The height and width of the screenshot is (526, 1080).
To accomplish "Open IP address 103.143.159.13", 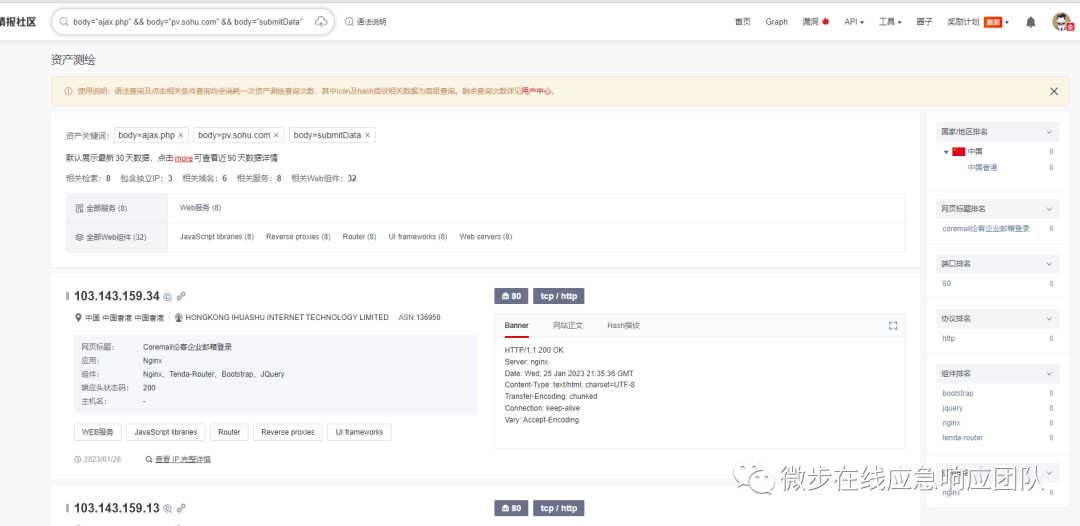I will coord(116,508).
